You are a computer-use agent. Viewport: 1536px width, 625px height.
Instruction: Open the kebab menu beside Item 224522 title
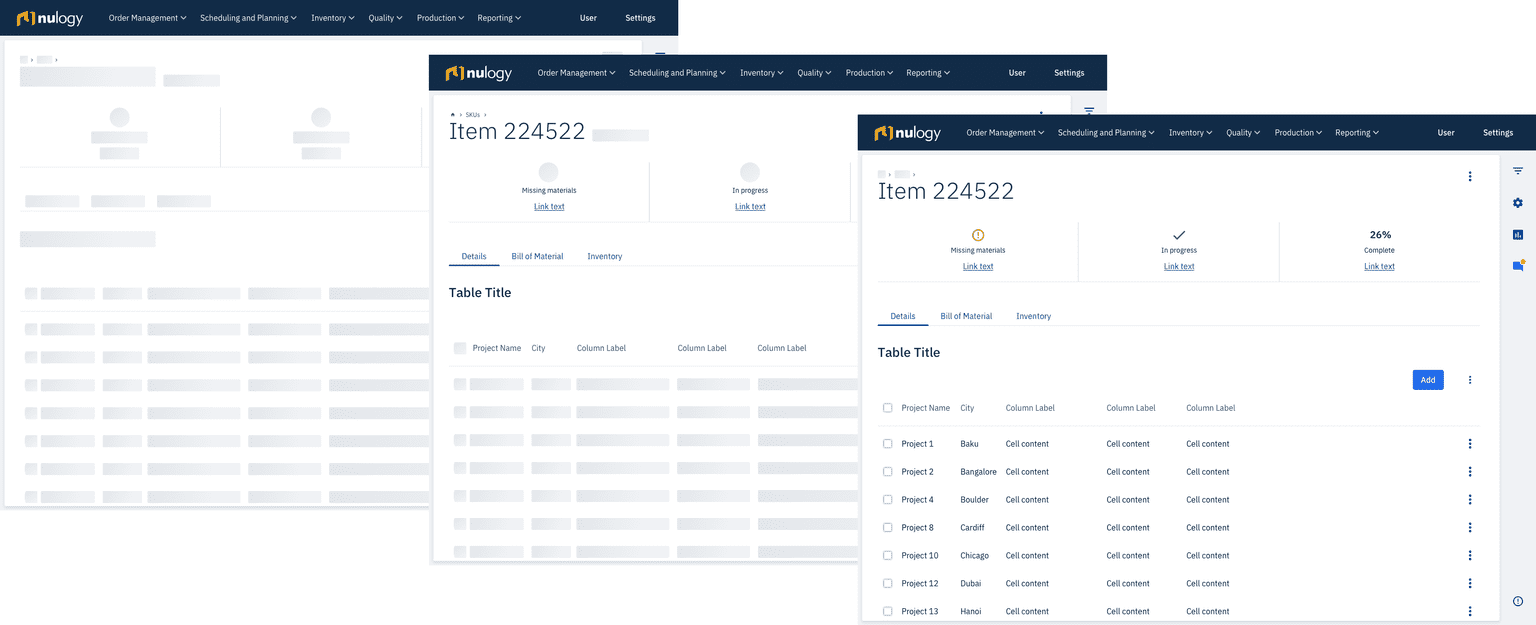(x=1469, y=177)
